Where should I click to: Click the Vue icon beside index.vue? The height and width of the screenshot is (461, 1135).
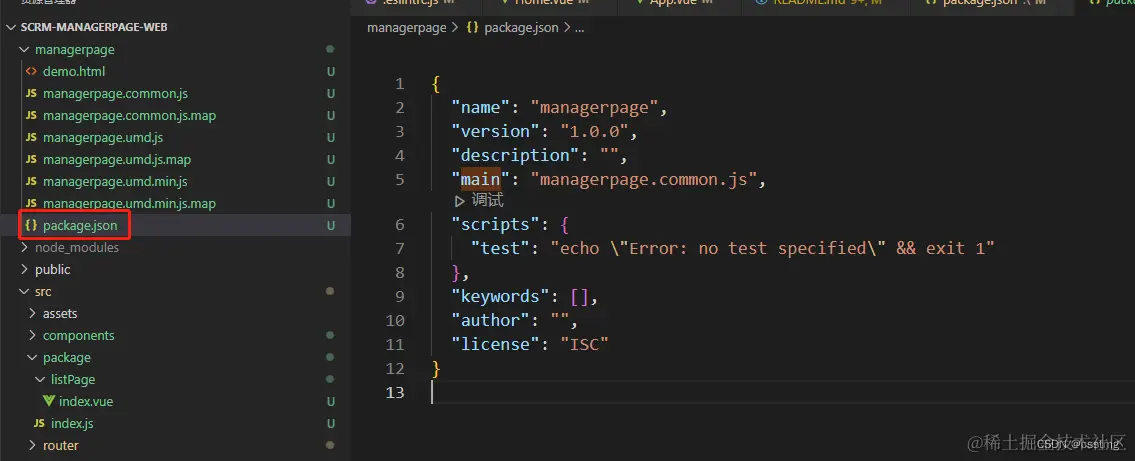48,401
